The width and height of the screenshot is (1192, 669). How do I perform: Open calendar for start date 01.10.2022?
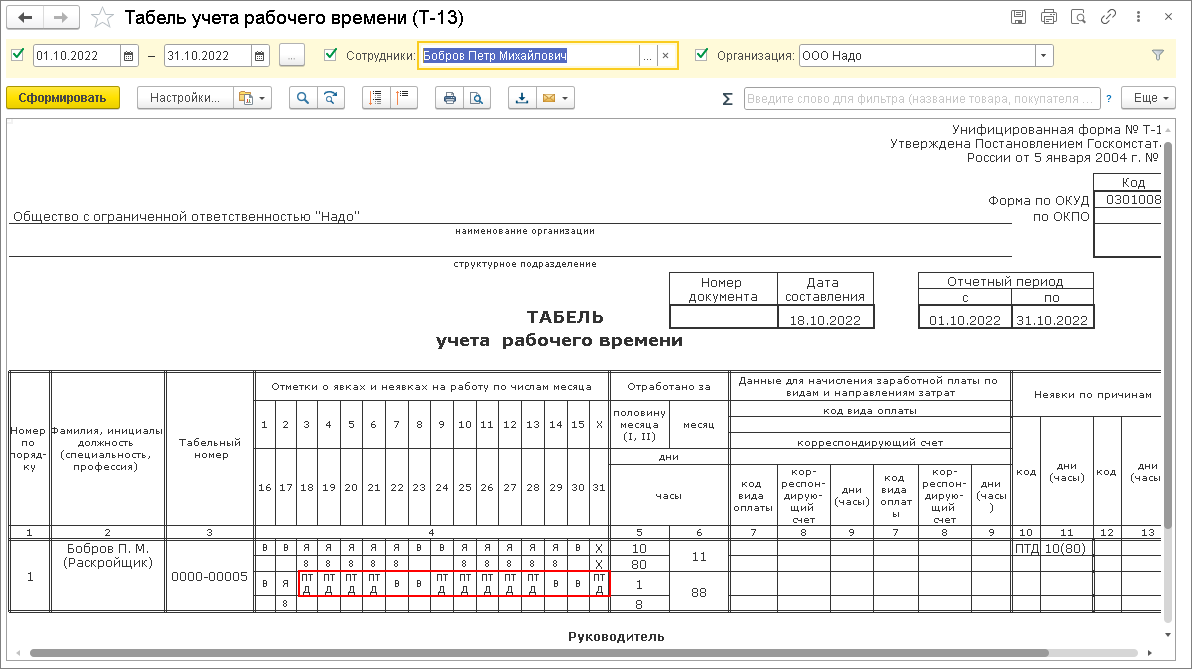point(128,55)
